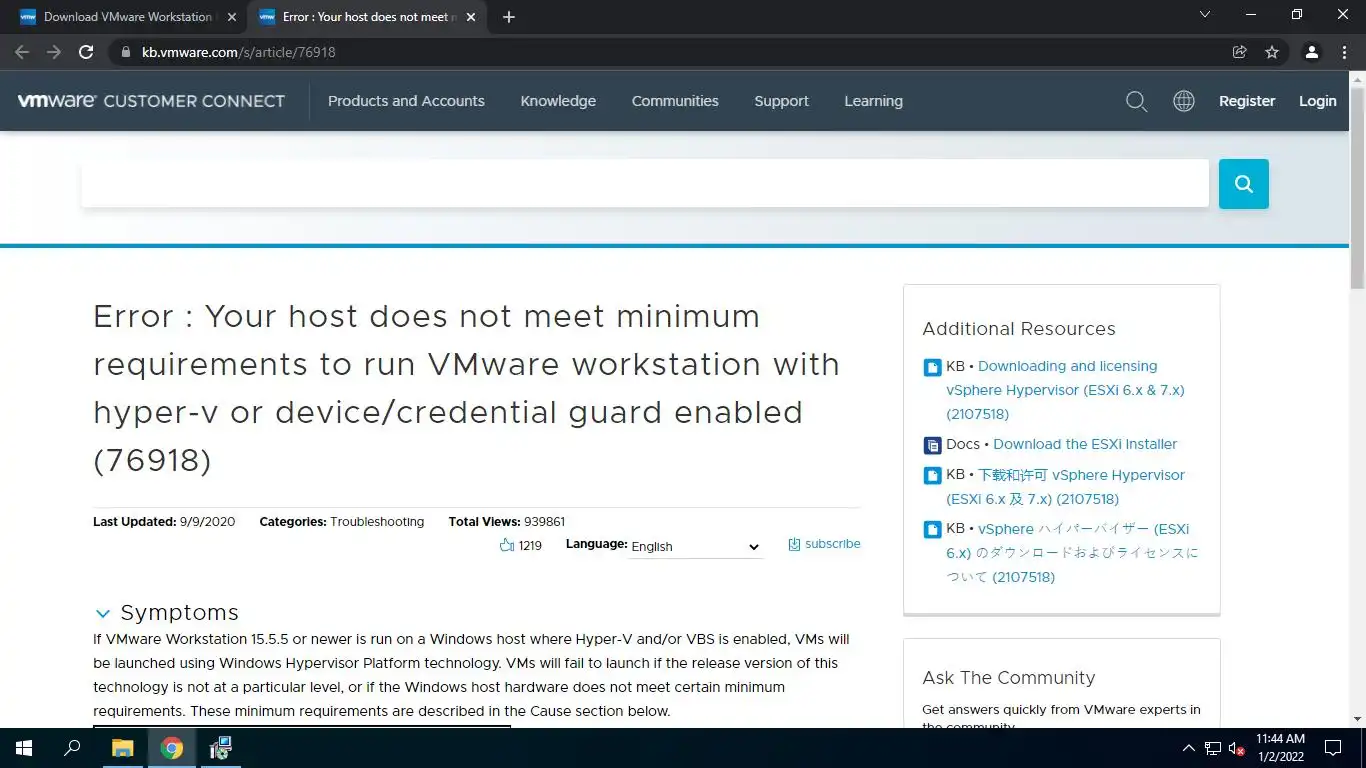
Task: Switch to the Download VMware Workstation tab
Action: [x=127, y=17]
